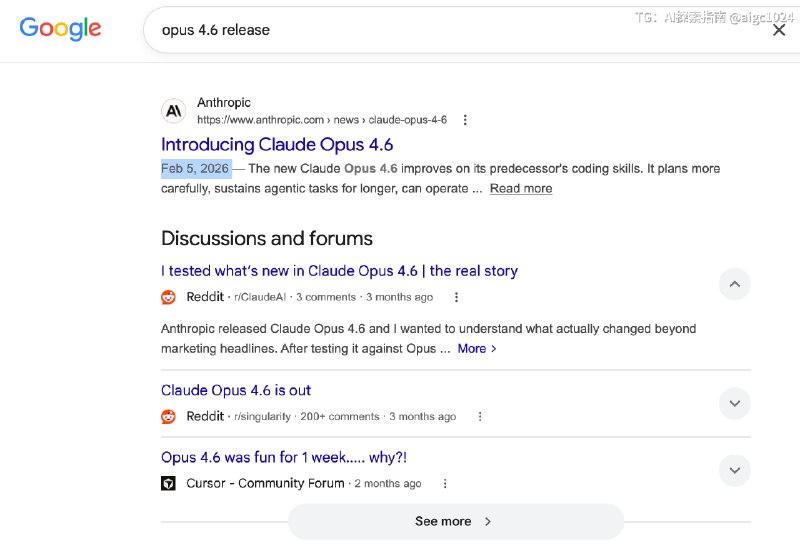Screen dimensions: 800x560
Task: Open 'Opus 4.6 was fun for 1 week' thread
Action: pyautogui.click(x=284, y=457)
